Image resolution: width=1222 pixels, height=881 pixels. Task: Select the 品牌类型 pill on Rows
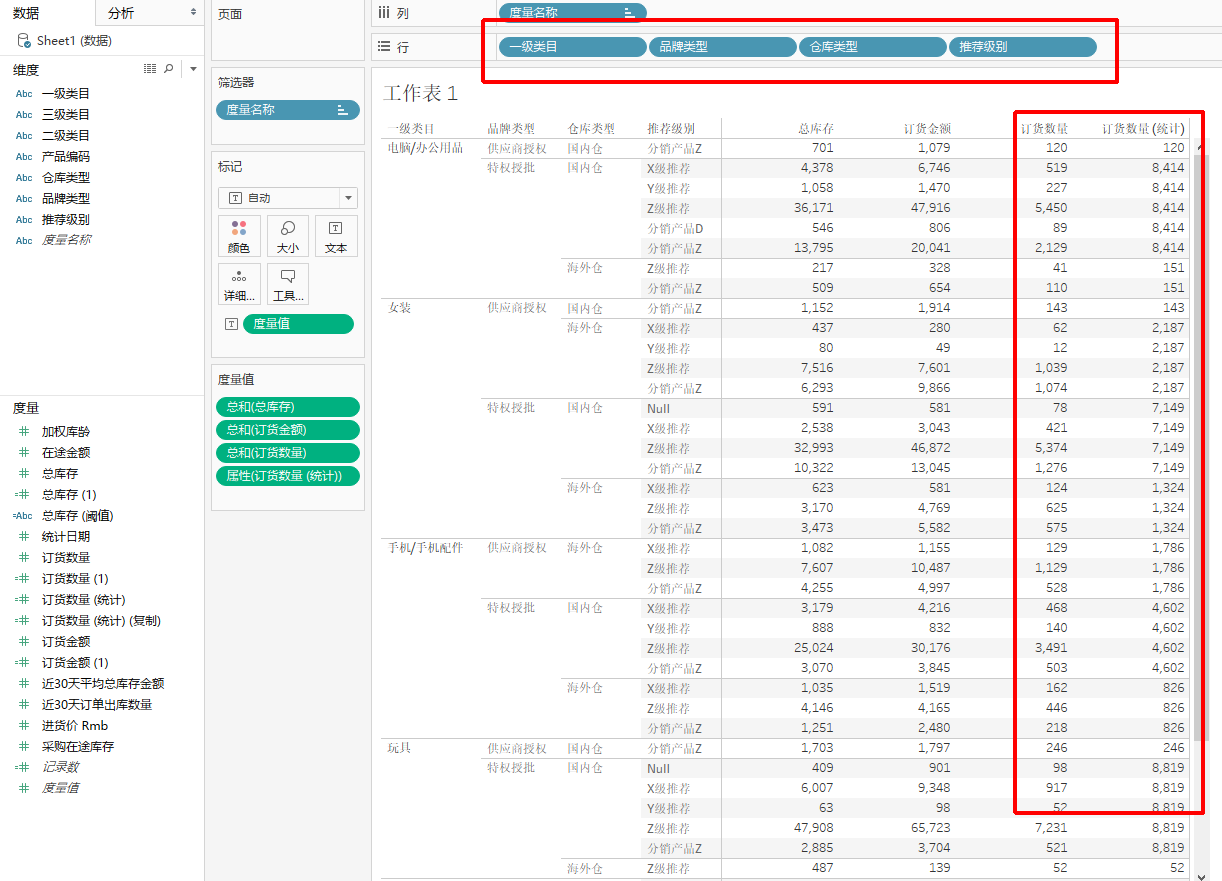722,46
